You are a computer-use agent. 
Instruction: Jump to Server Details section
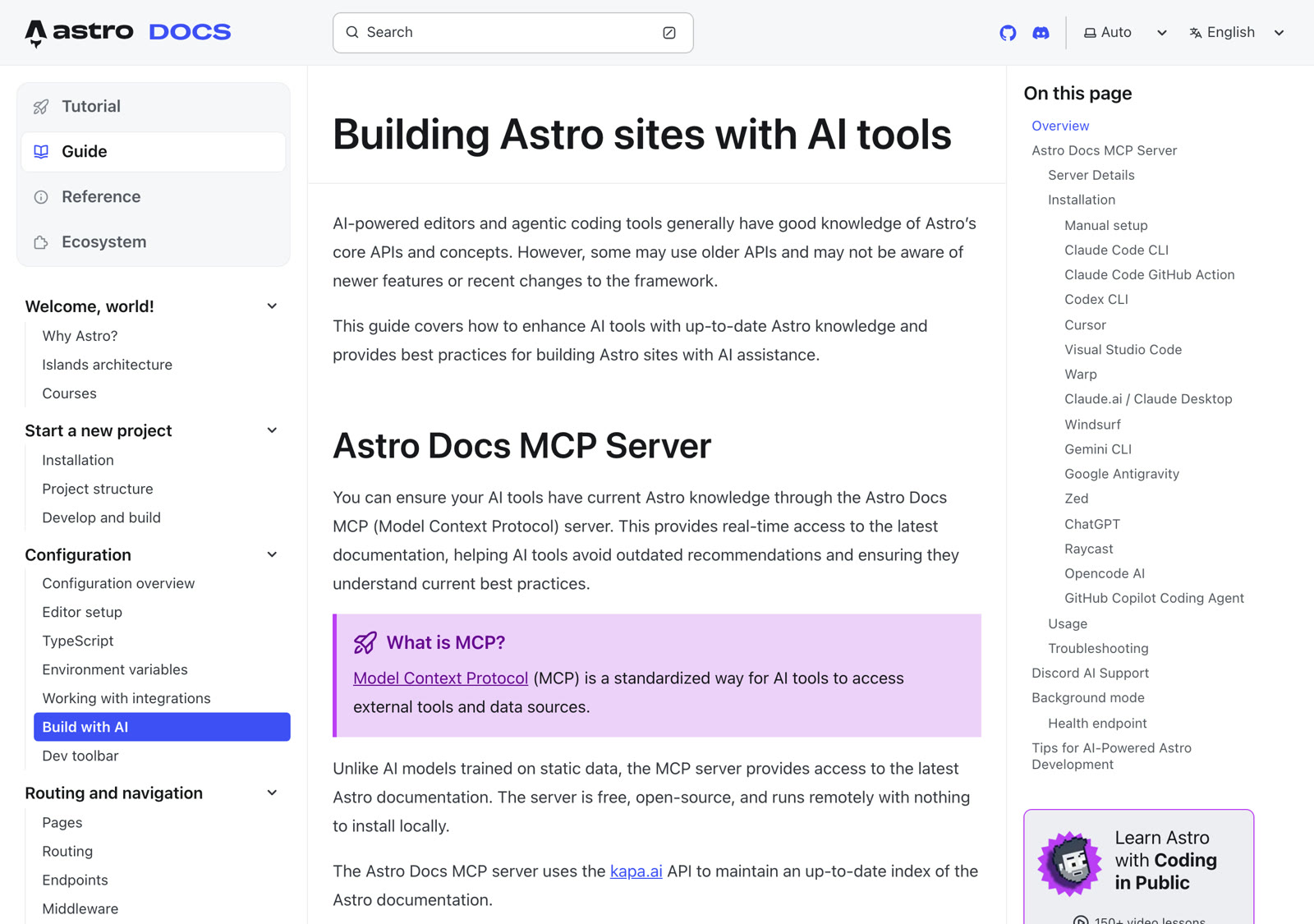pos(1091,175)
